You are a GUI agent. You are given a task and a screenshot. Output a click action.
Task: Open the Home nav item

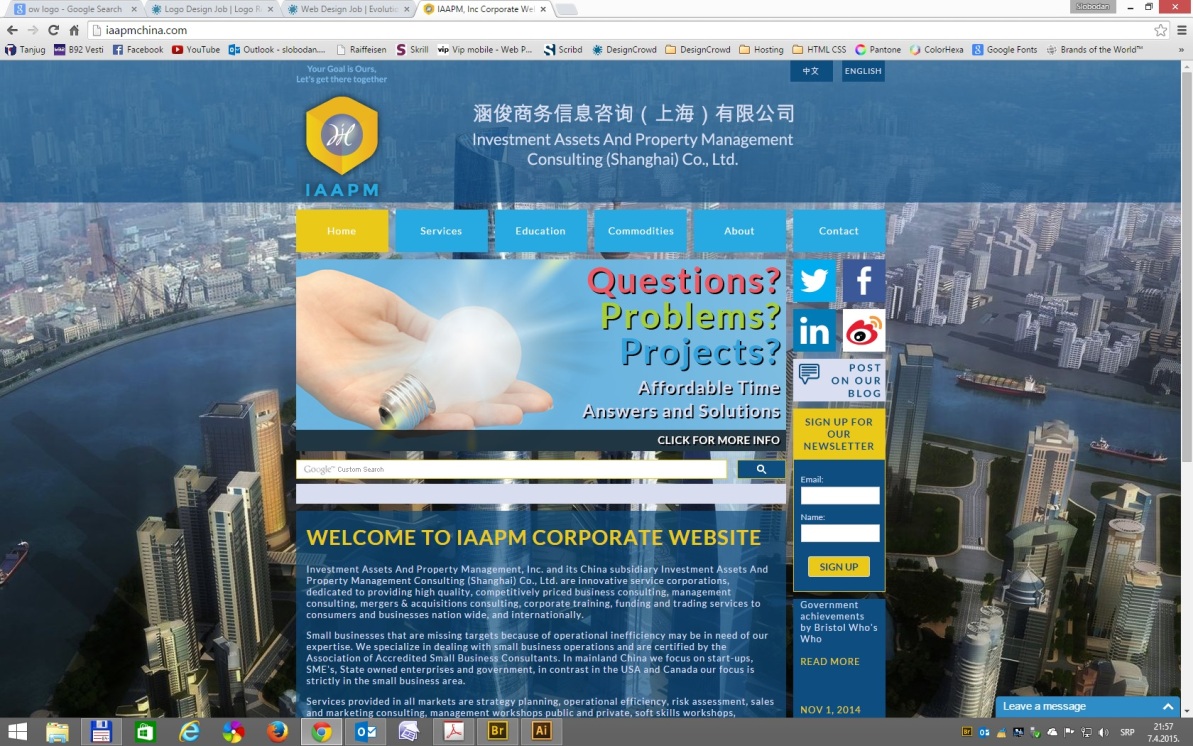pos(342,231)
